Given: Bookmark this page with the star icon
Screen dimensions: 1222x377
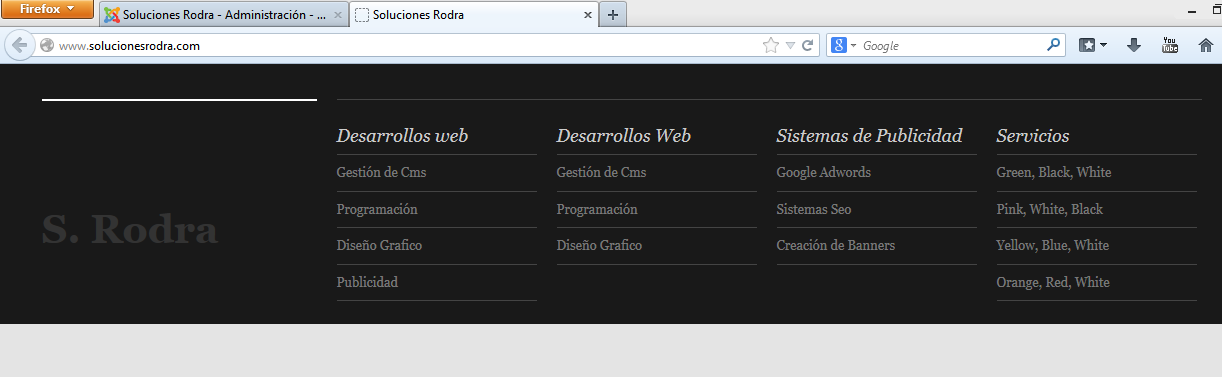Looking at the screenshot, I should point(770,45).
